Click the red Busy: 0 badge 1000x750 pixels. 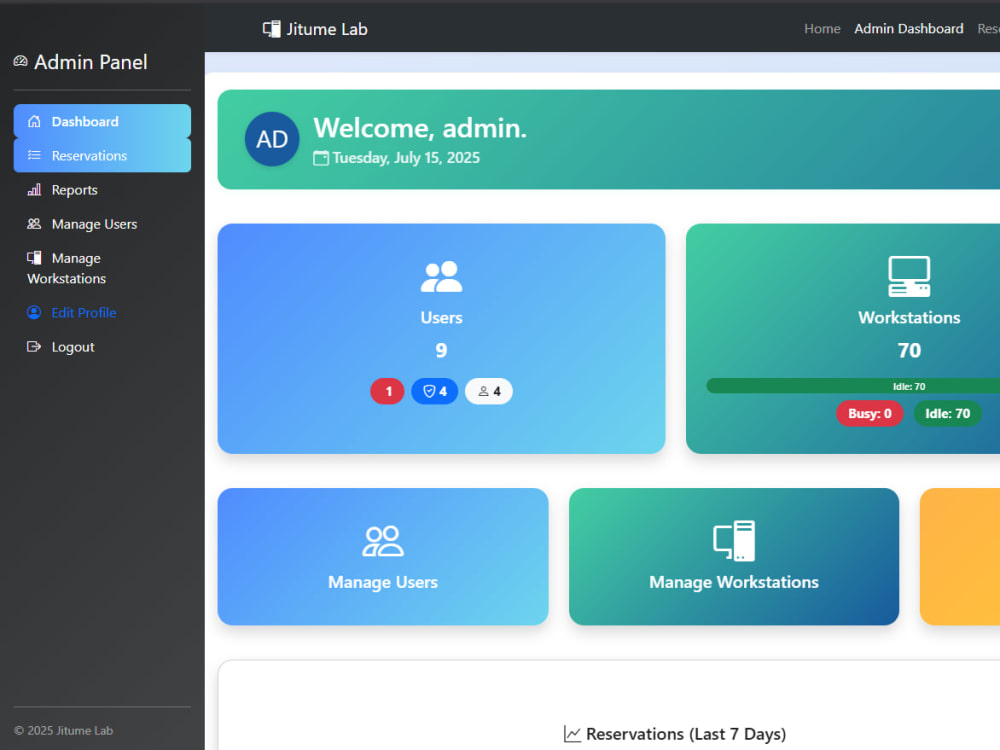point(869,414)
